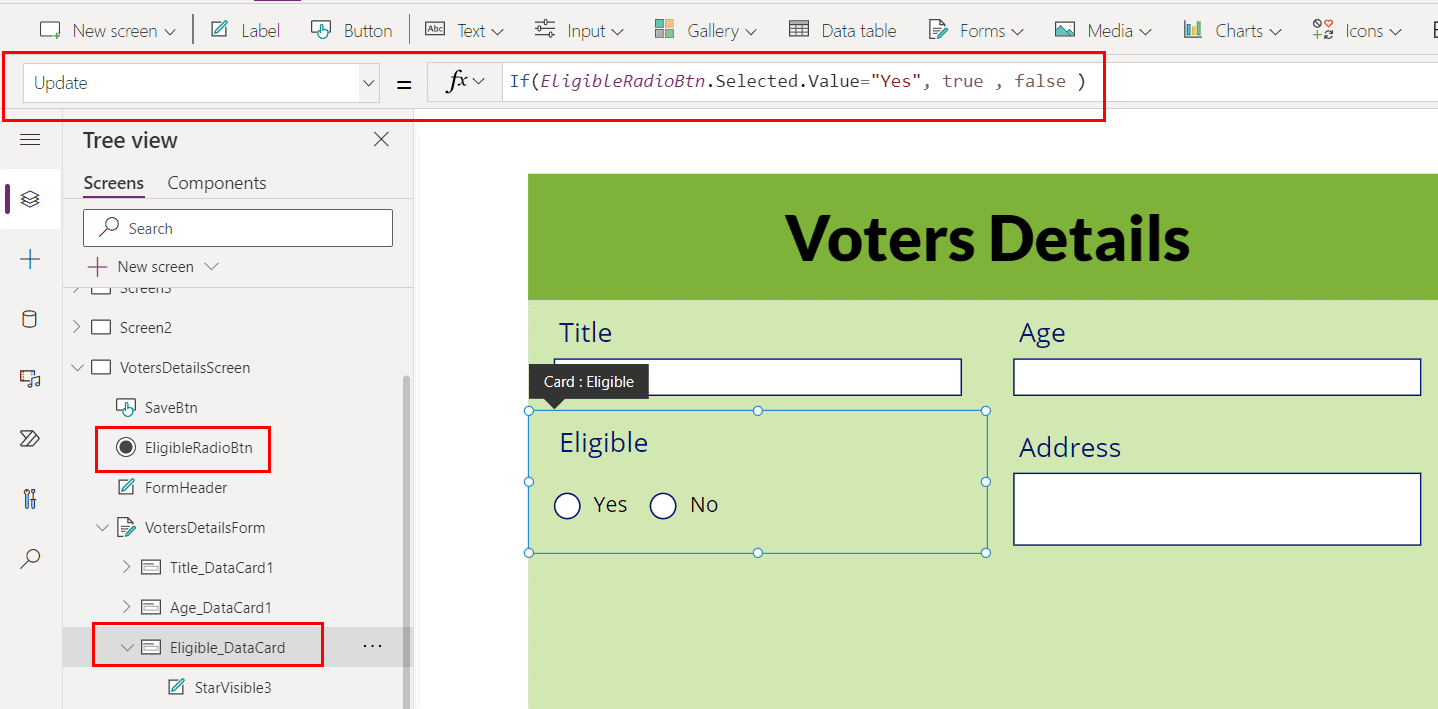Click New screen in the Tree view panel
This screenshot has width=1438, height=709.
click(152, 266)
